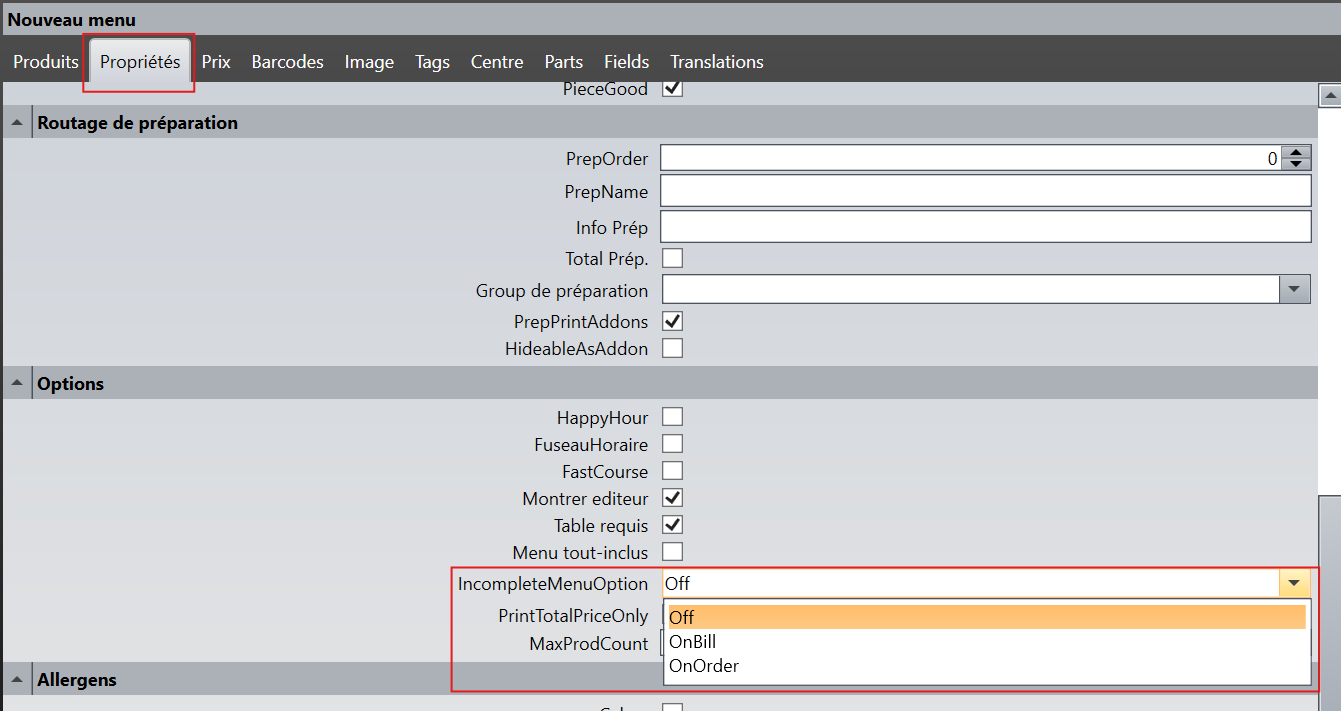Click the PrepName text field
The height and width of the screenshot is (711, 1341).
(985, 191)
